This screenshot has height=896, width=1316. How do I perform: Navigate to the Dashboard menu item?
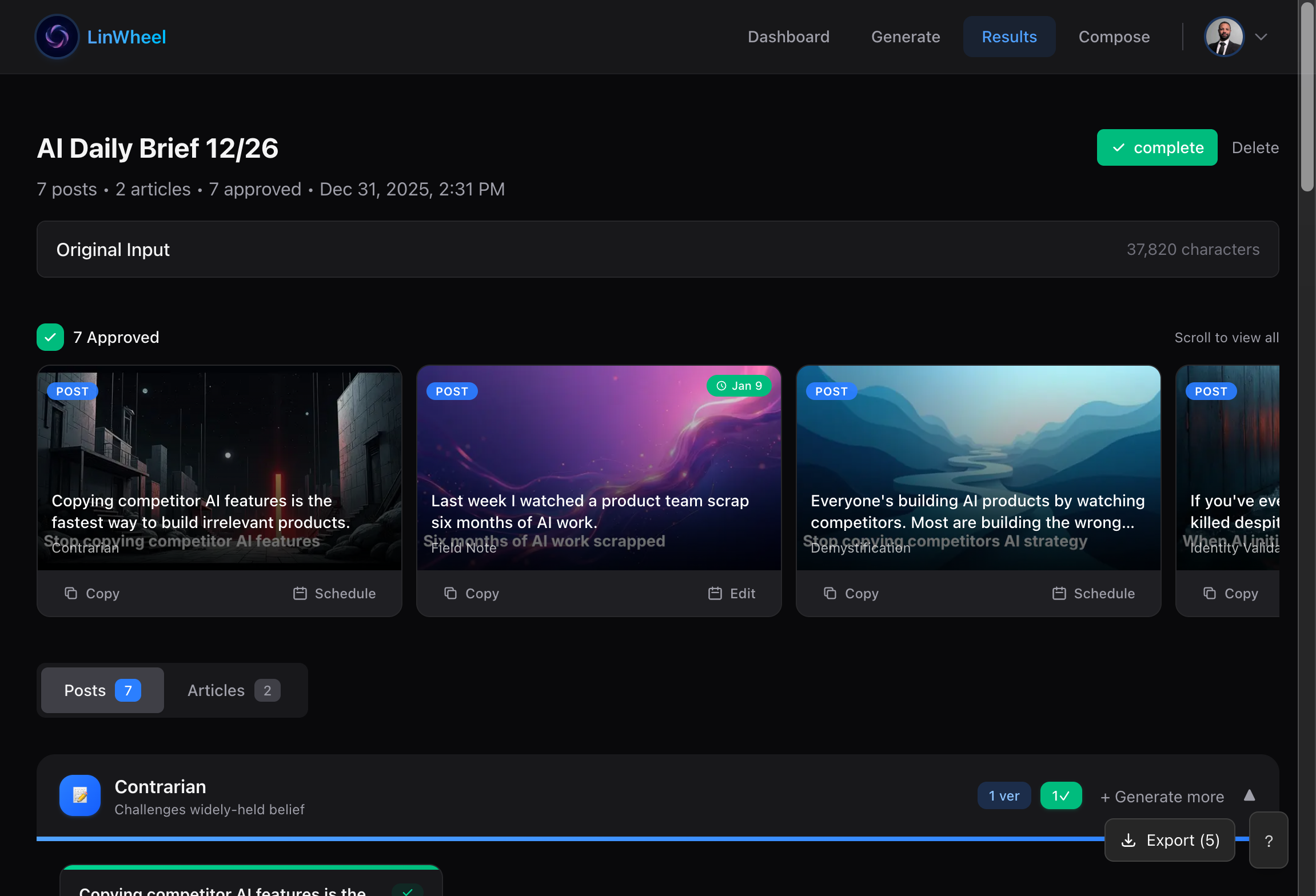pos(788,37)
